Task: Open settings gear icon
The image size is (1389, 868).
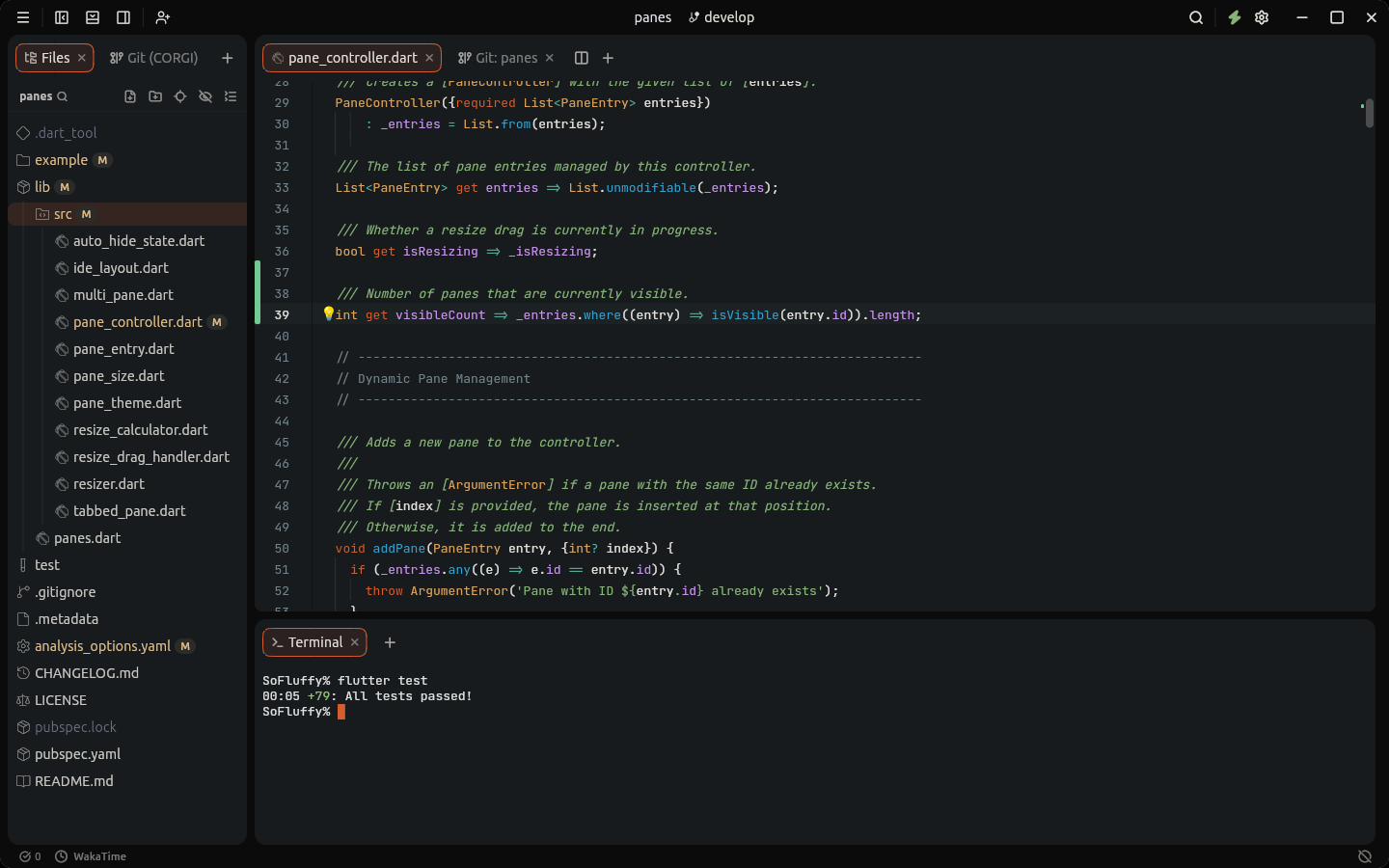Action: click(x=1262, y=17)
